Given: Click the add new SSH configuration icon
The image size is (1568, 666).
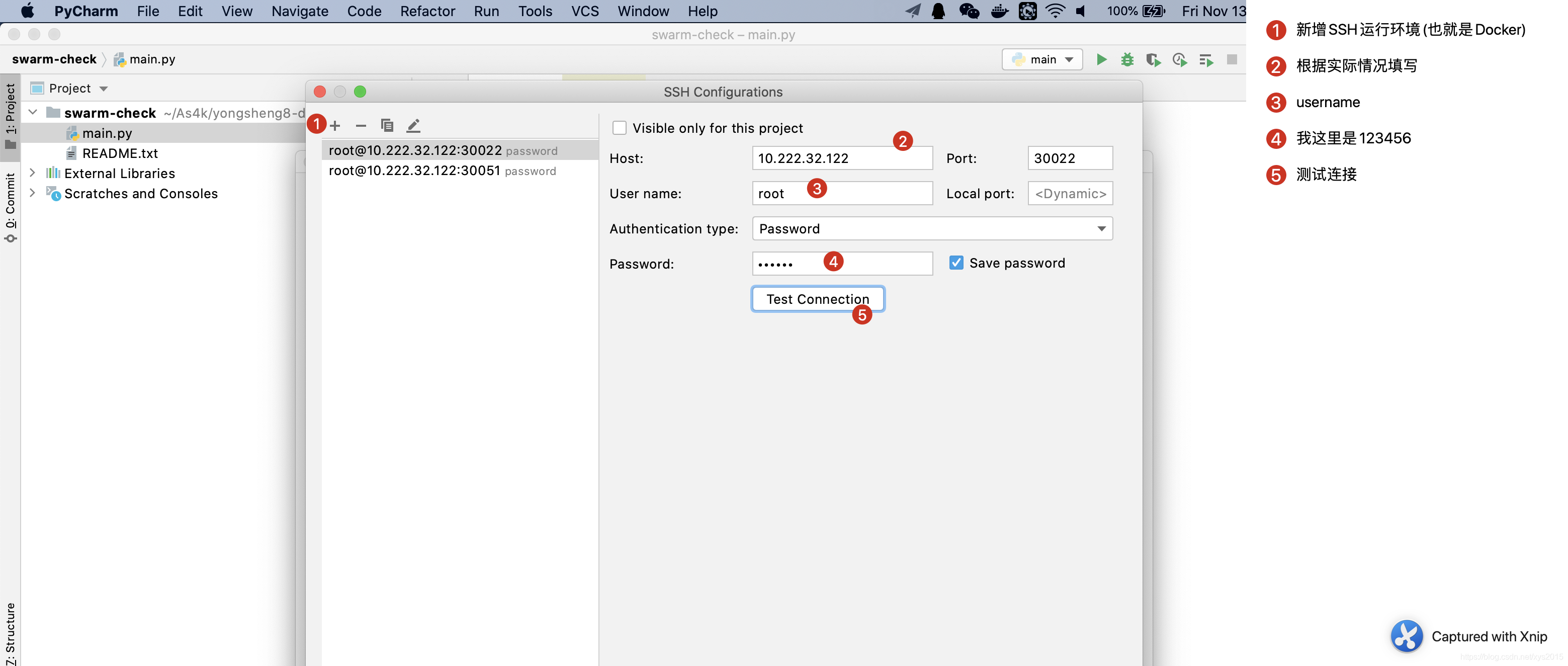Looking at the screenshot, I should coord(335,124).
